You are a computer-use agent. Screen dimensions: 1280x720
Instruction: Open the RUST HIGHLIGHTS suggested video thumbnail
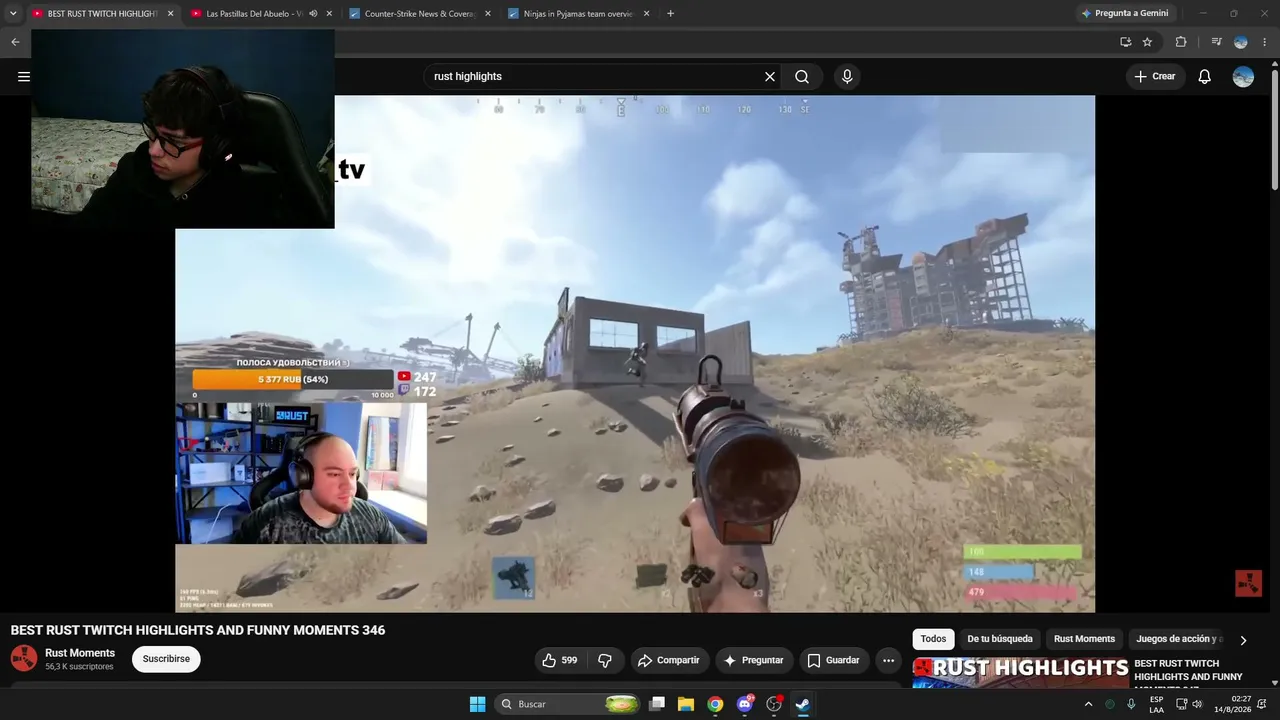pos(1020,672)
